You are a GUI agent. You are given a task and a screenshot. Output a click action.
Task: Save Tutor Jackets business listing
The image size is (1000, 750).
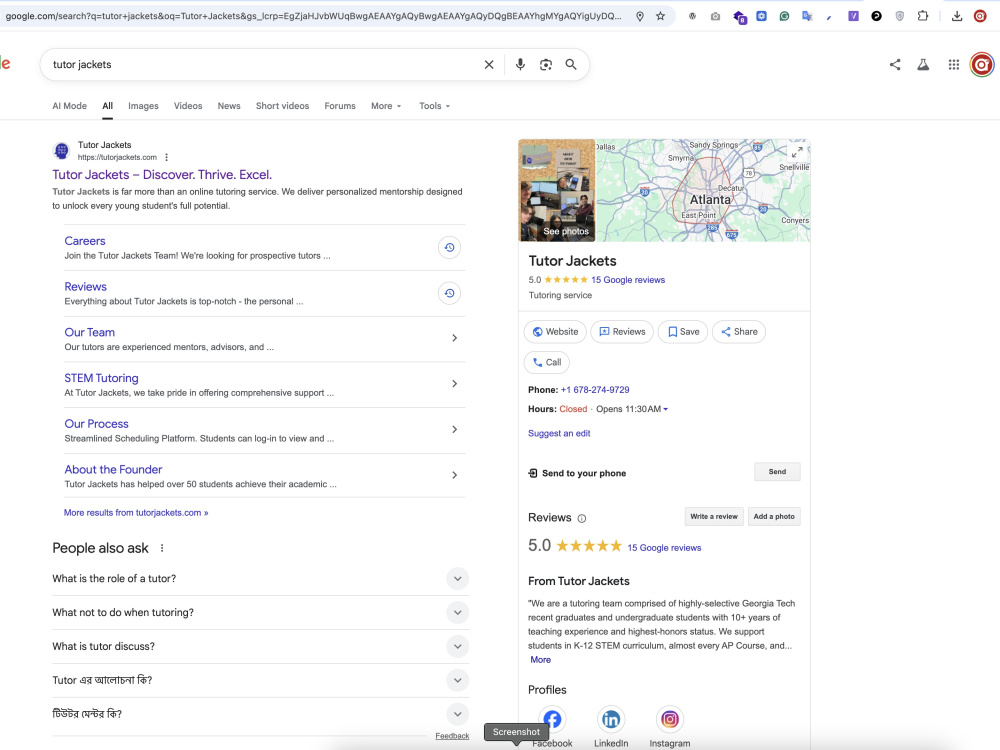pos(683,332)
